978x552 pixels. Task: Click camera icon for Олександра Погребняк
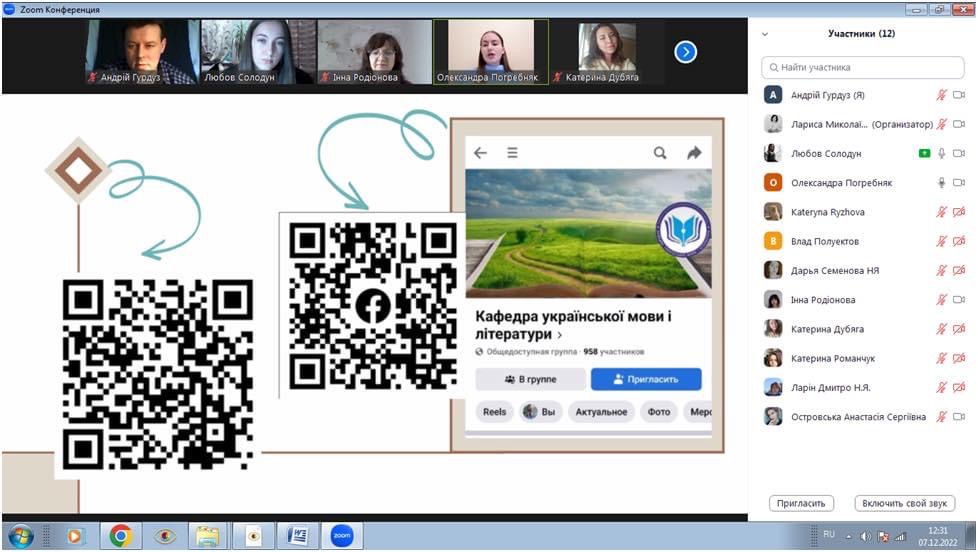959,183
